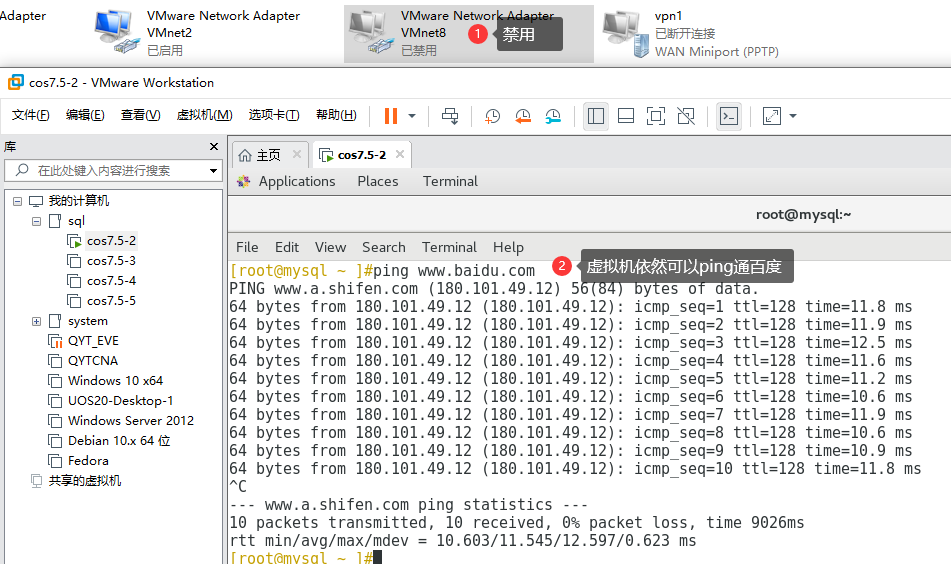Open the 查看(V) menu
The height and width of the screenshot is (564, 951).
[x=140, y=115]
